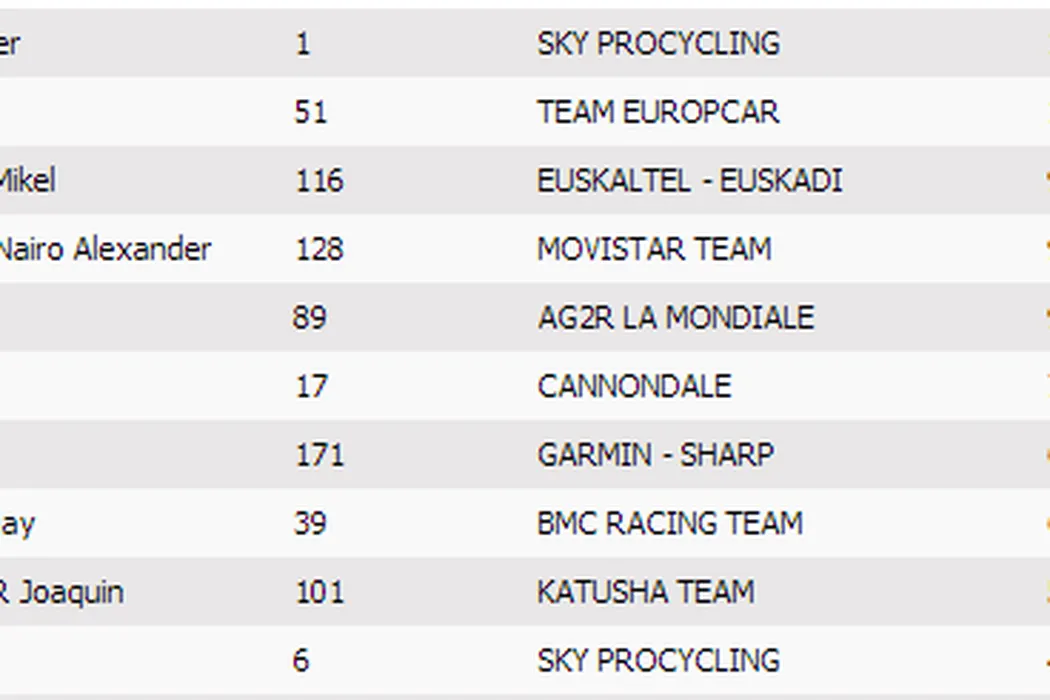
Task: Click SKY PROCYCLING in the bib 6 row
Action: tap(658, 660)
